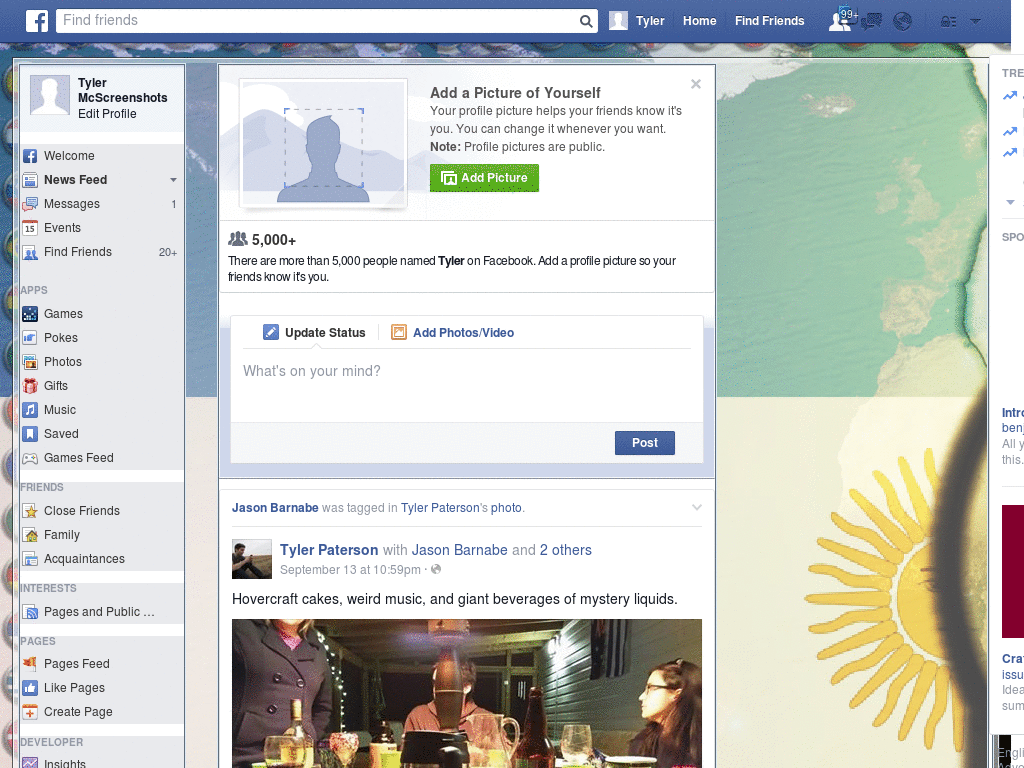Open Insights under Developer
1024x768 pixels.
coord(62,763)
